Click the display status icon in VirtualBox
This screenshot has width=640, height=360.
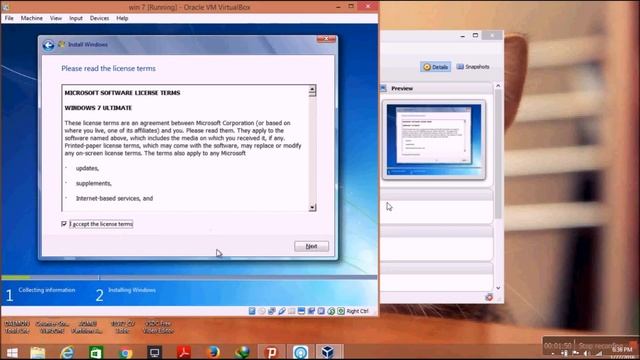301,311
